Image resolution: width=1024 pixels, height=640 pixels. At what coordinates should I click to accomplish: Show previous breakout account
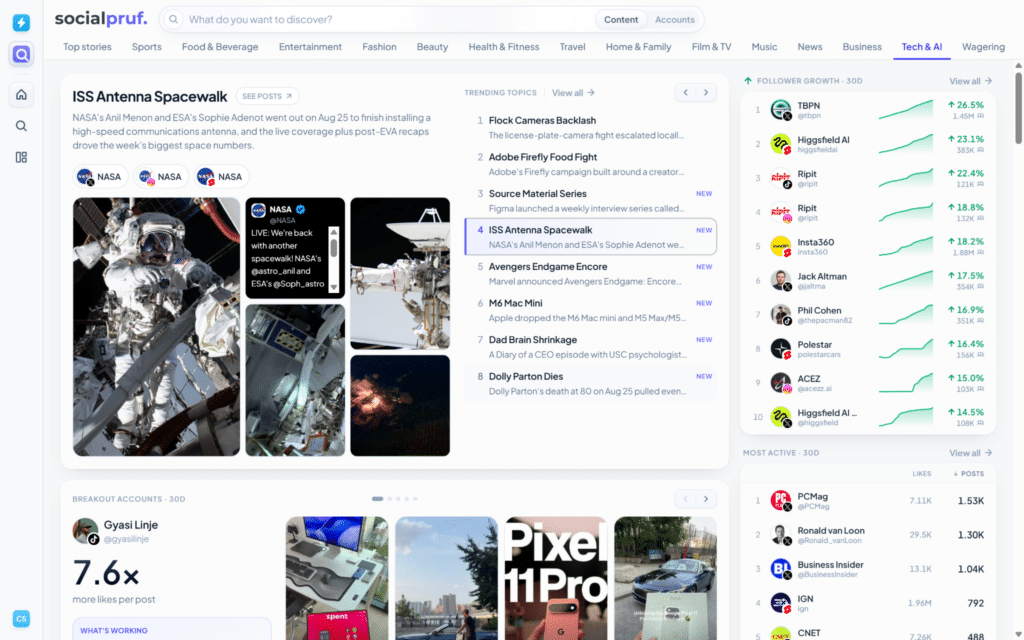point(686,499)
